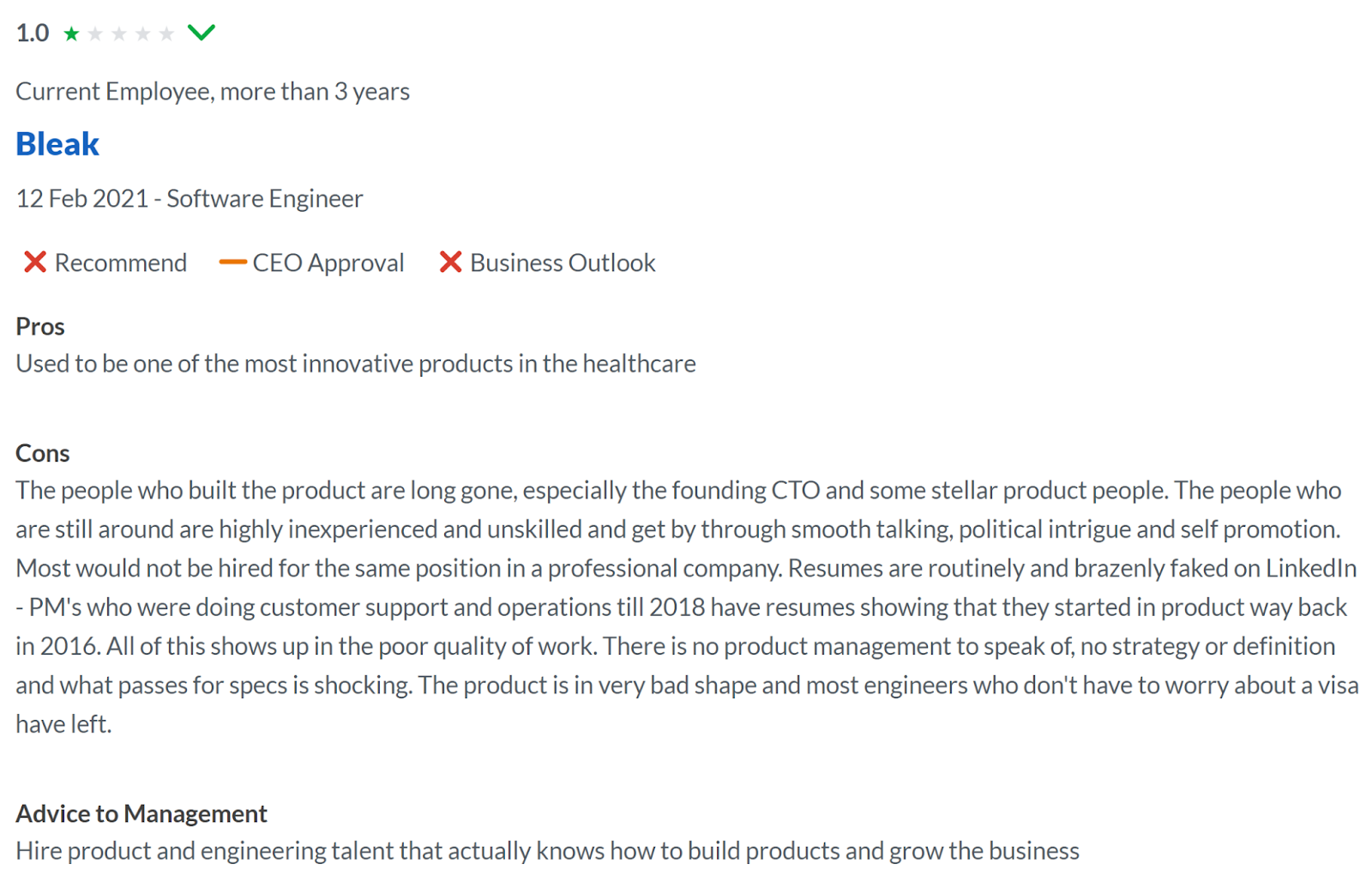This screenshot has height=870, width=1372.
Task: Click the Business Outlook label
Action: click(563, 263)
